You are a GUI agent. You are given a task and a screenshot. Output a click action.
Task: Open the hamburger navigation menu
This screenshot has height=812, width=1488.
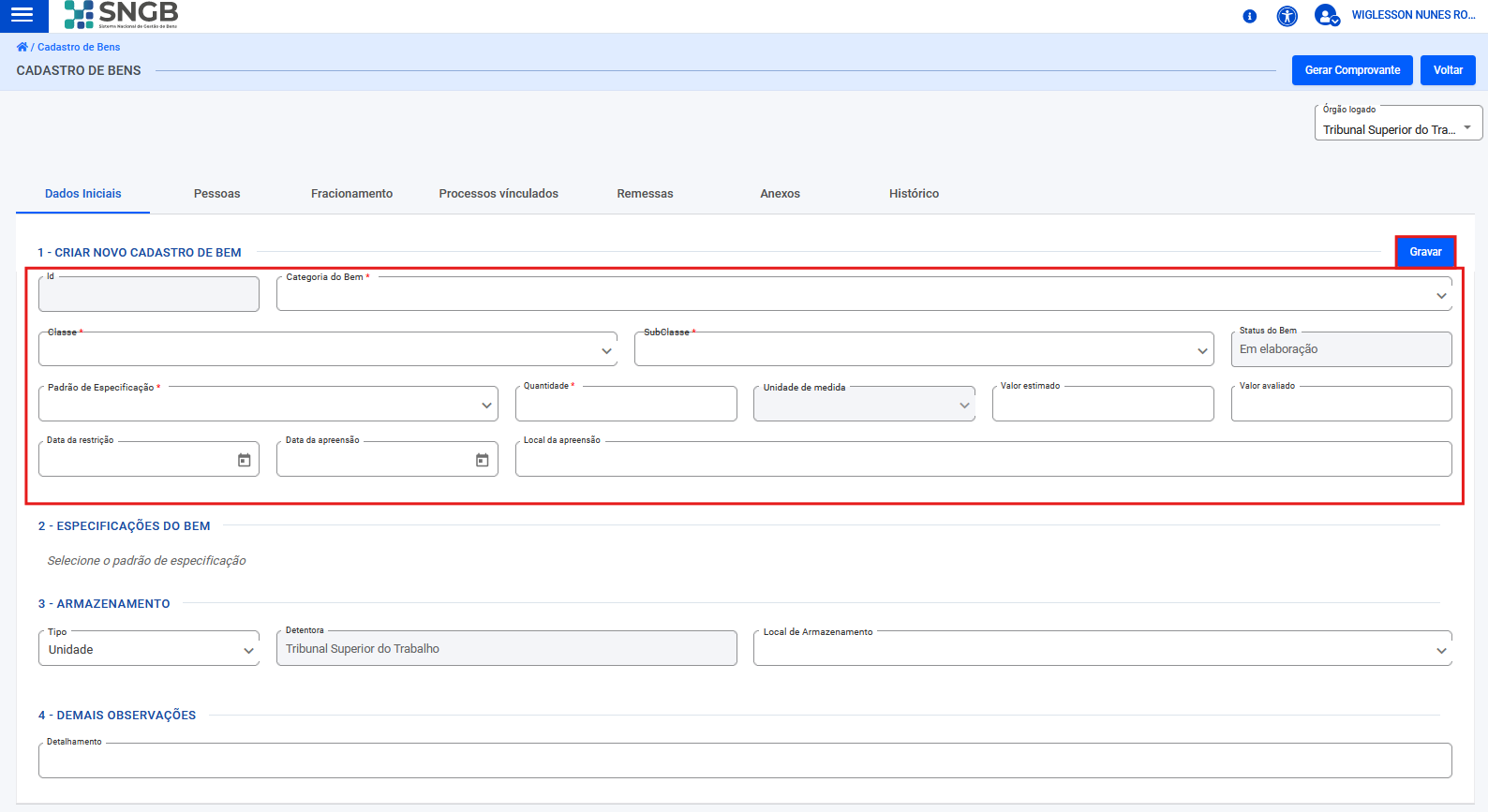point(23,16)
